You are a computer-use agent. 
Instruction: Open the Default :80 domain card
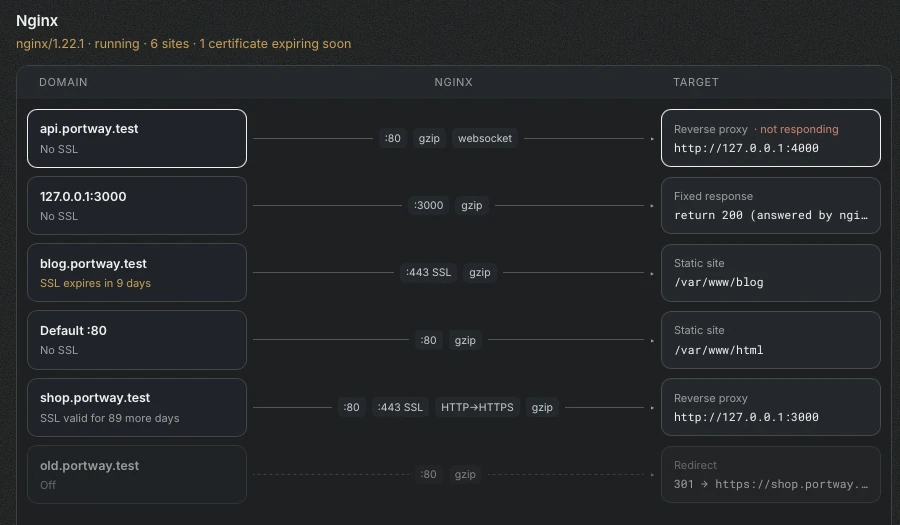coord(137,340)
